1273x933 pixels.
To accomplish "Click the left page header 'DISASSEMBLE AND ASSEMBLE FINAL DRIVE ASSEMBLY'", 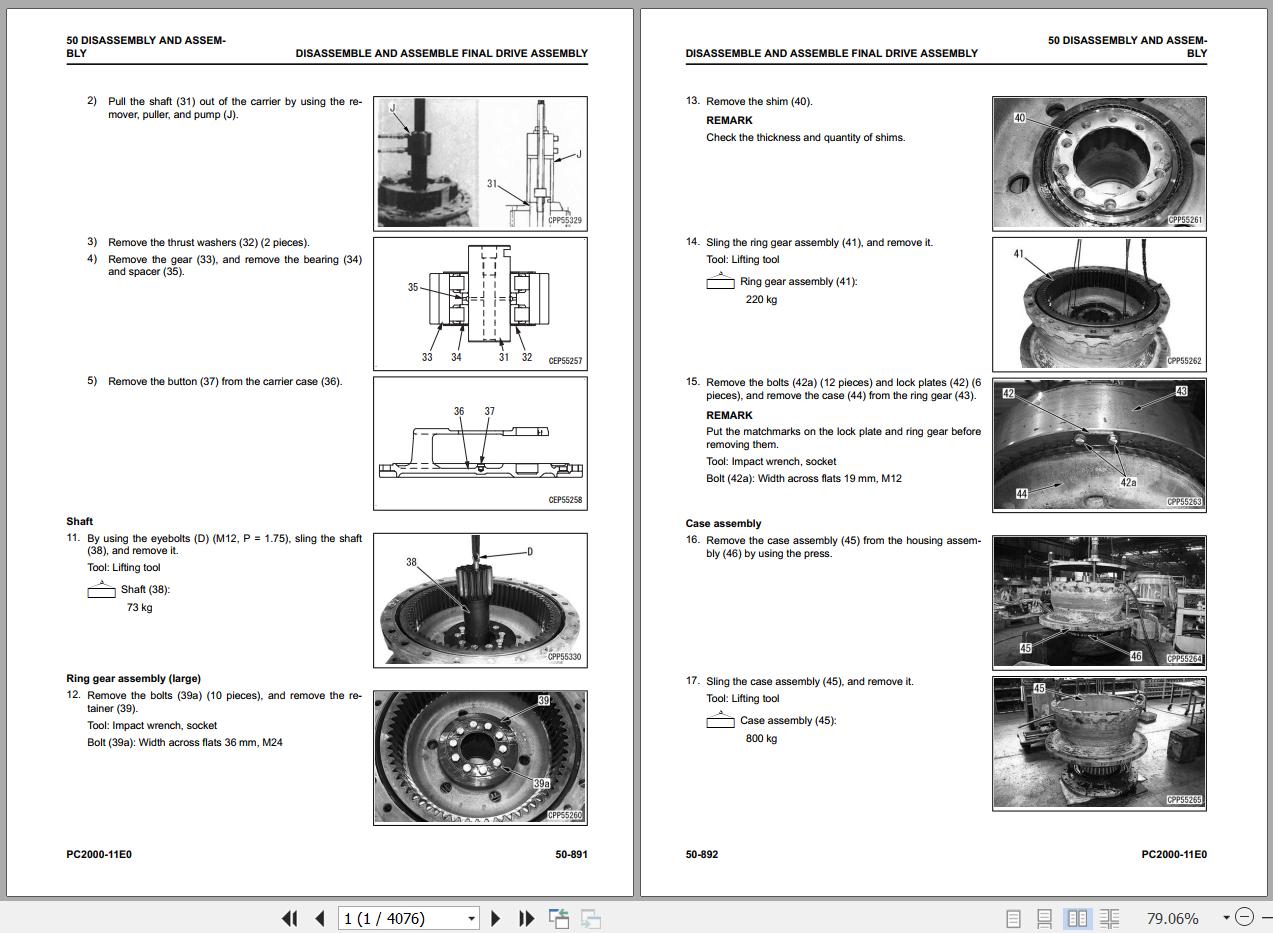I will (x=442, y=53).
